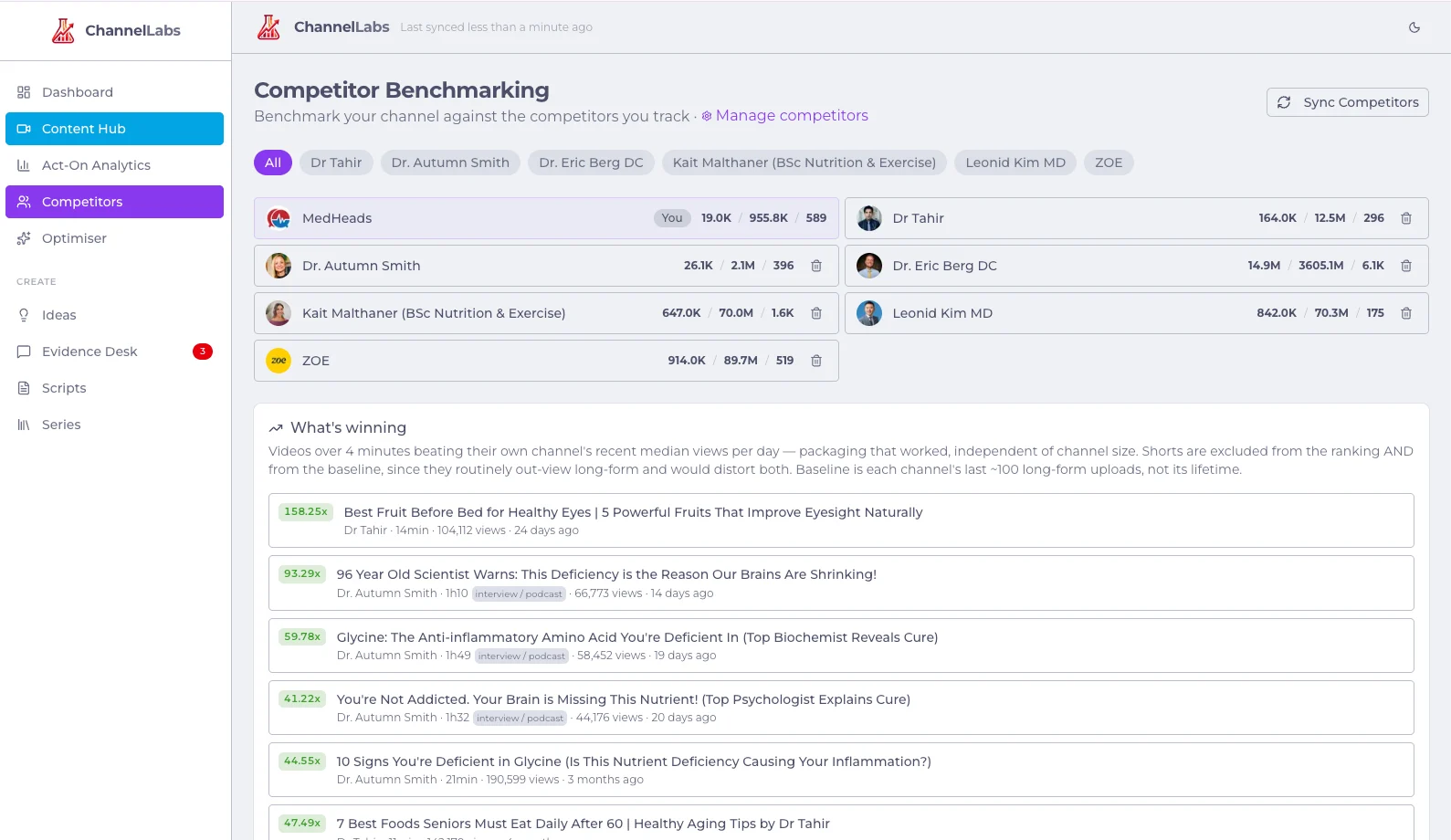The width and height of the screenshot is (1451, 840).
Task: Click the red Evidence Desk badge 3
Action: point(203,352)
